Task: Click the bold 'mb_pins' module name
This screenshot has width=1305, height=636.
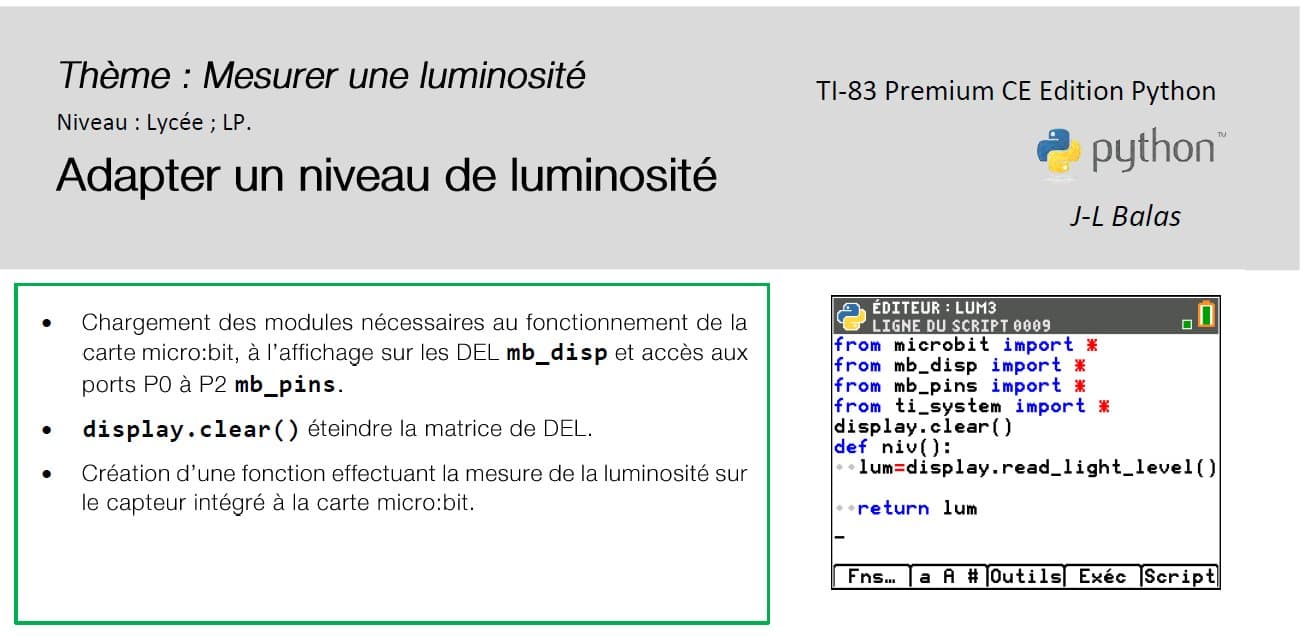Action: [286, 385]
